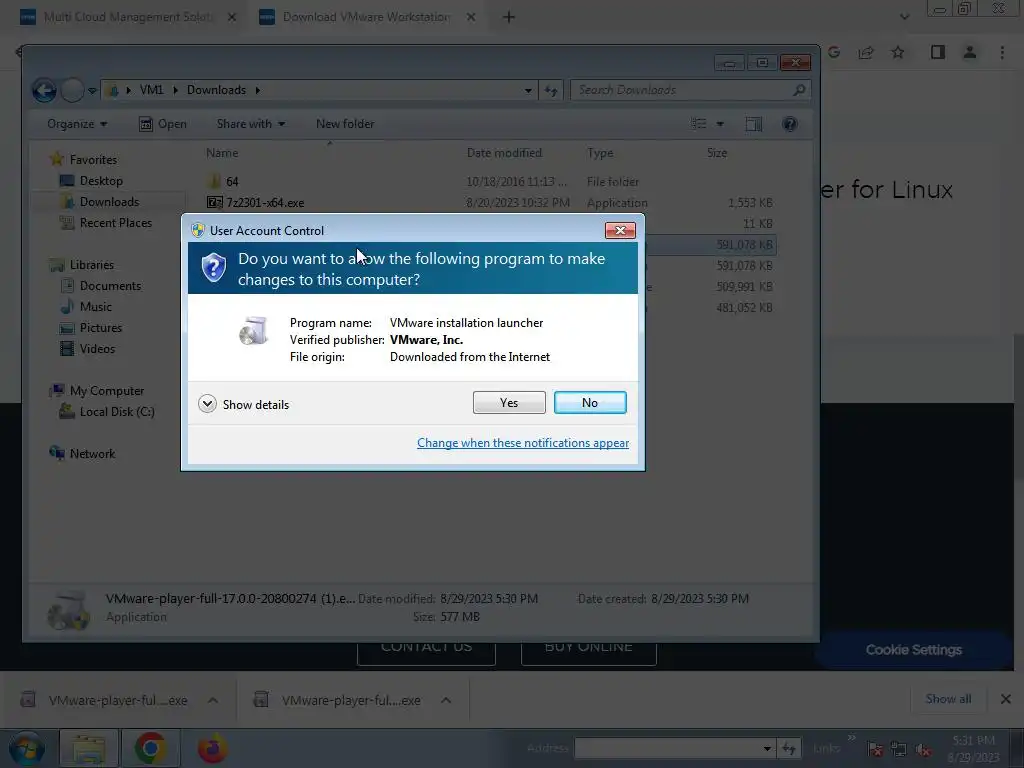Click Open in Explorer toolbar
The image size is (1024, 768).
(163, 124)
